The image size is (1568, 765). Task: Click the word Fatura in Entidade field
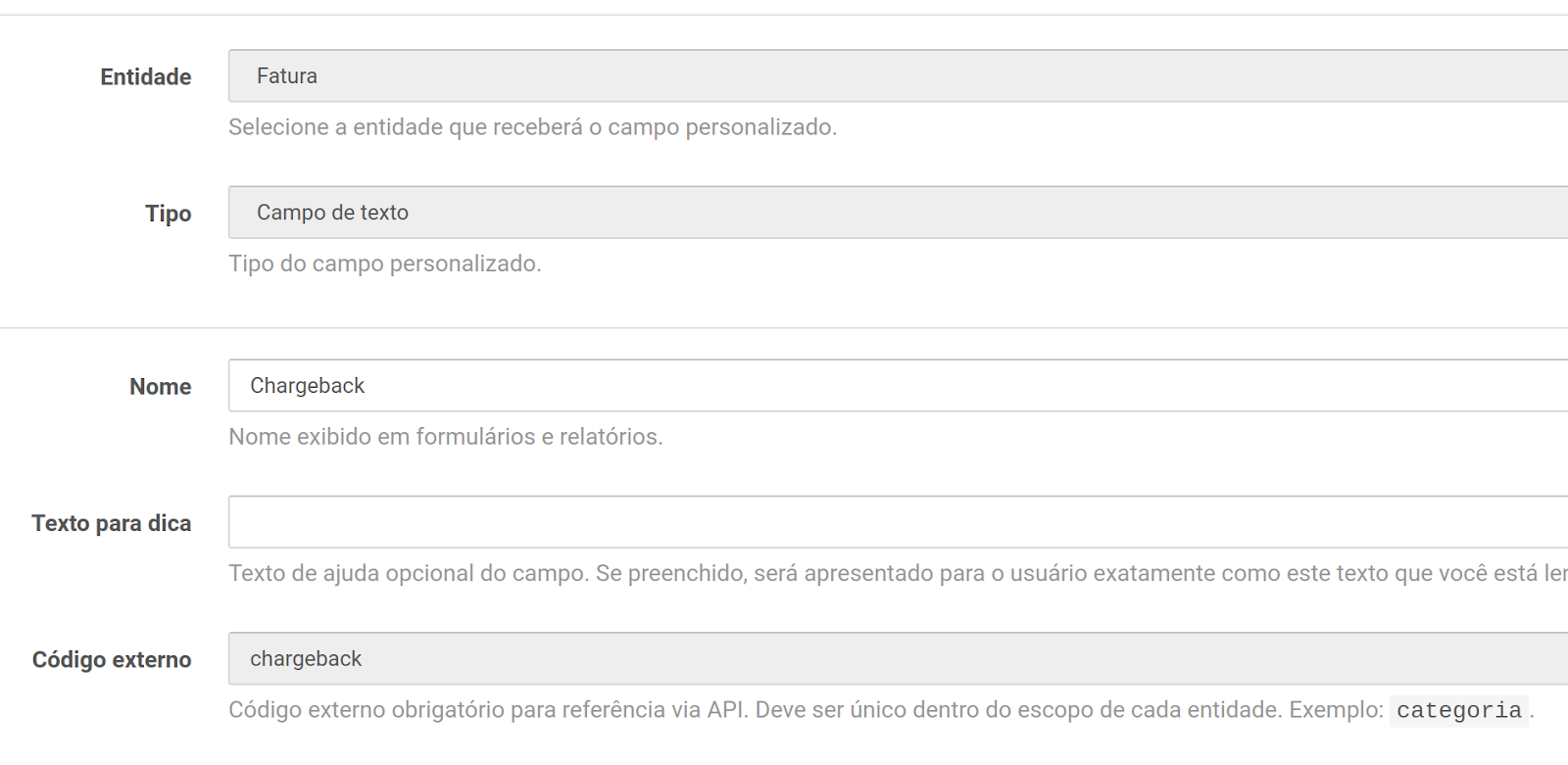tap(286, 76)
